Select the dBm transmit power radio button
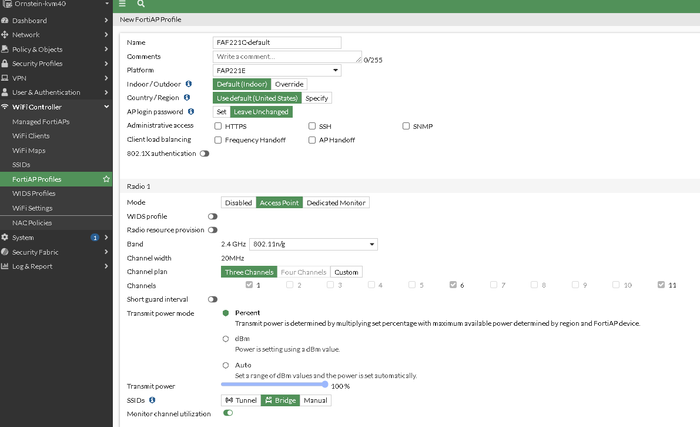700x427 pixels. [225, 339]
